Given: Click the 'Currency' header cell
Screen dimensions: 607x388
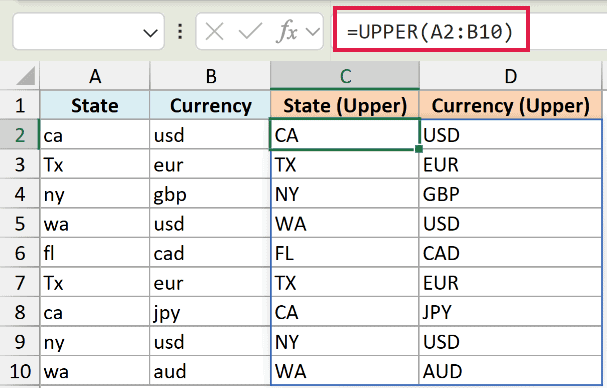Looking at the screenshot, I should 210,105.
